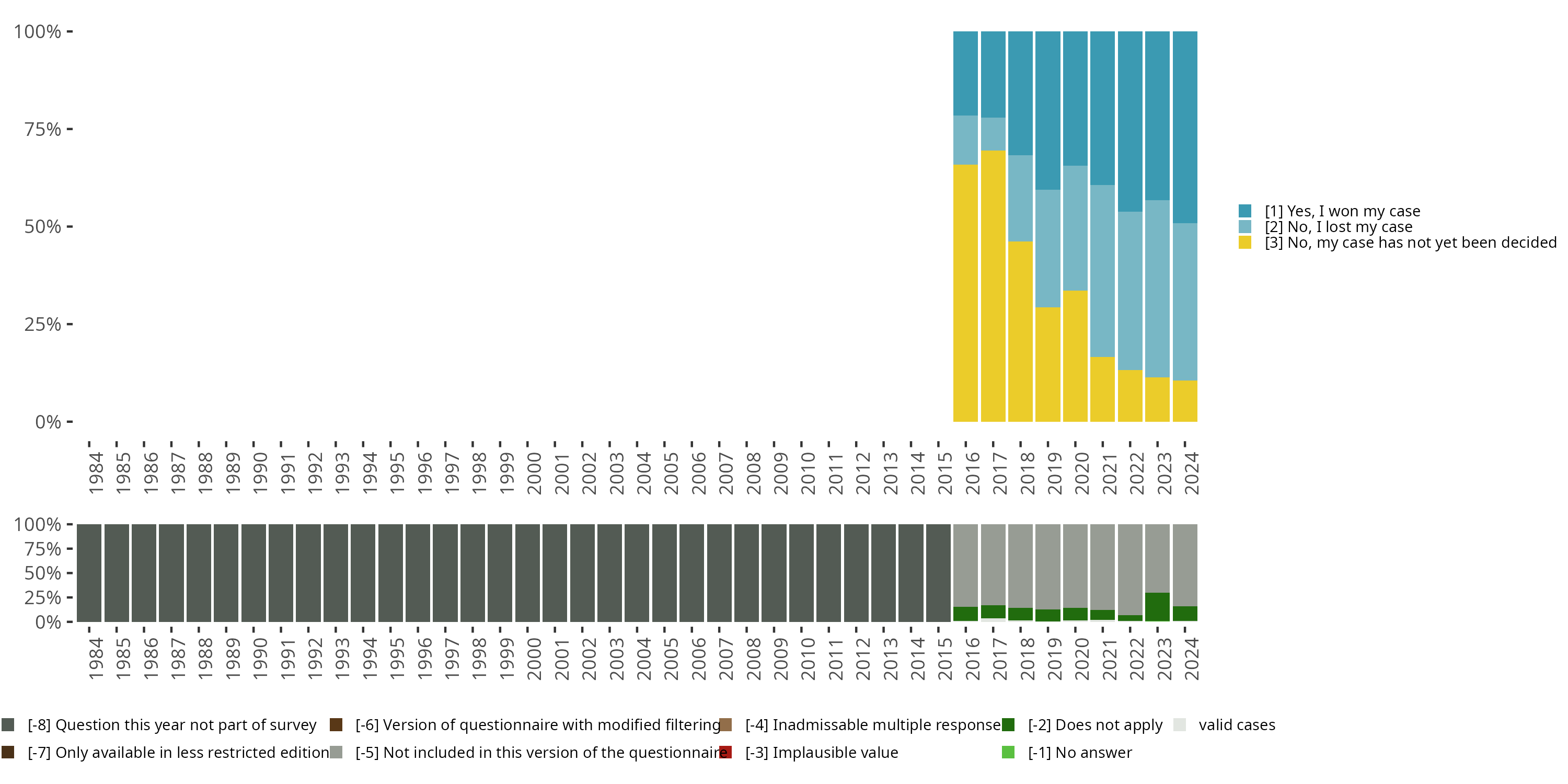Click the '[-1] No answer' light green swatch
Viewport: 1568px width, 784px height.
coord(1008,752)
